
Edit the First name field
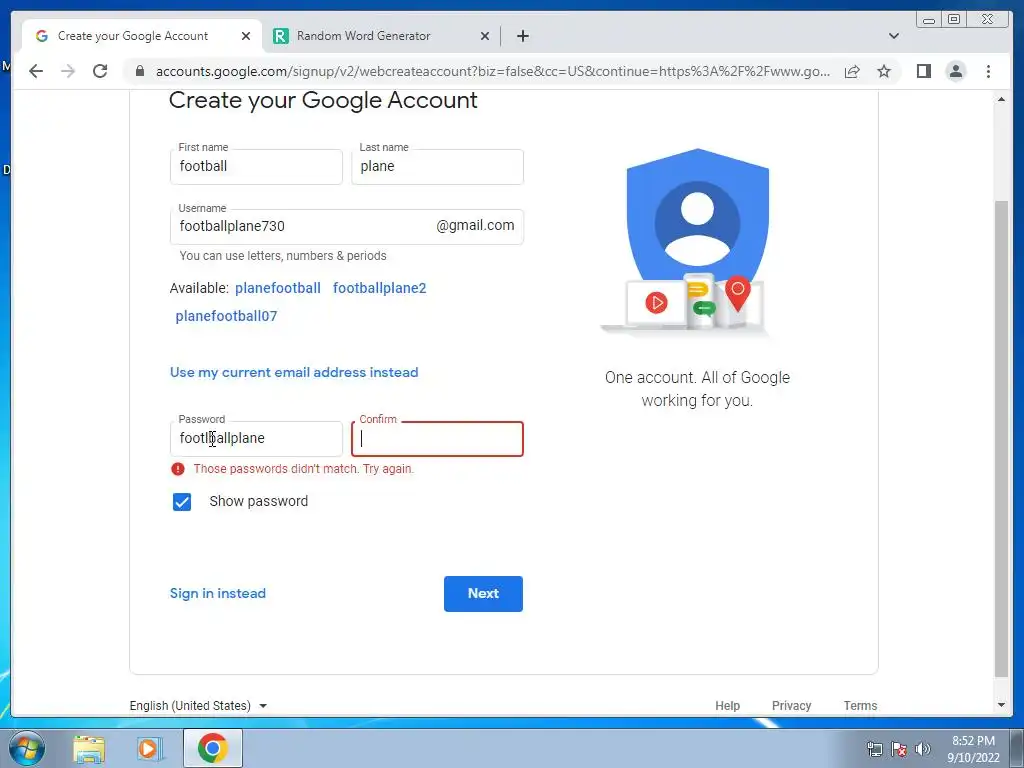point(256,167)
